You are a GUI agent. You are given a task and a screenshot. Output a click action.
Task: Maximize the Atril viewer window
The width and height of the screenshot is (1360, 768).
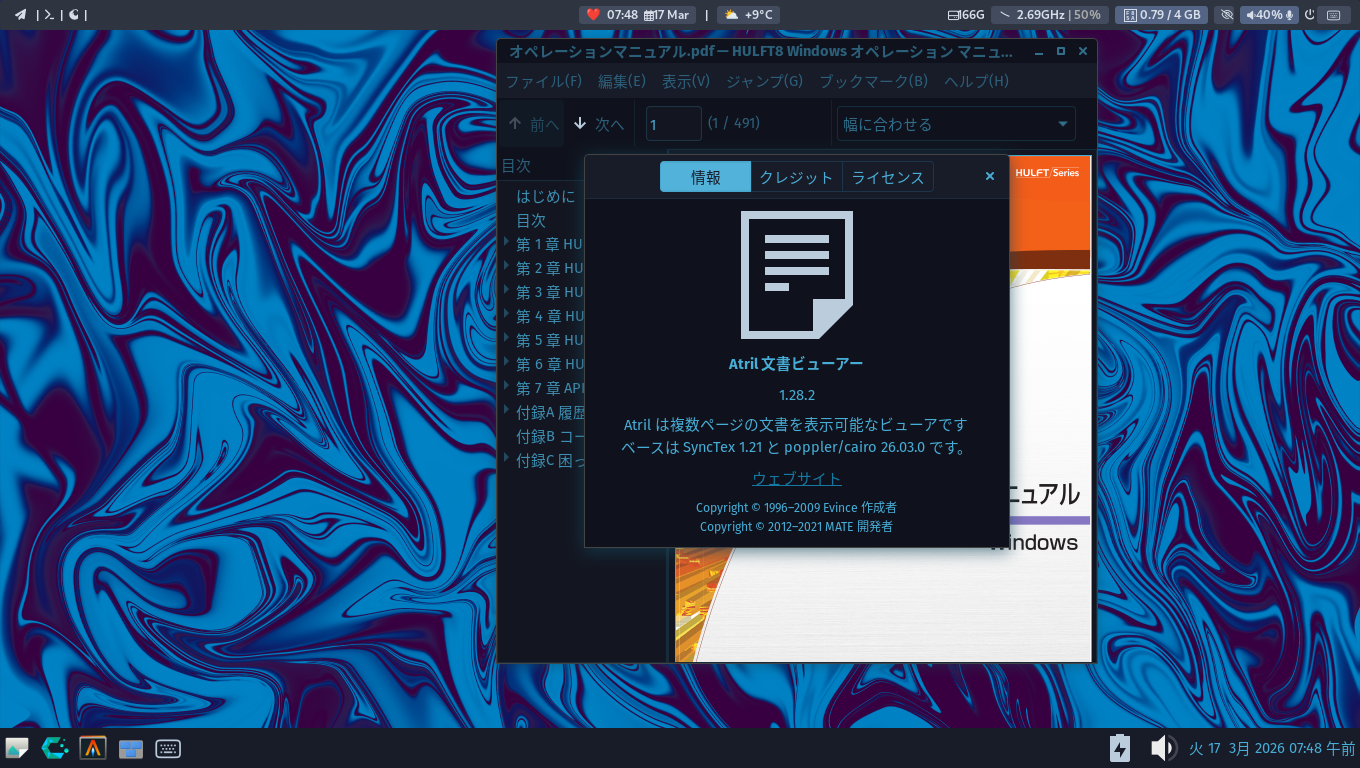coord(1061,51)
